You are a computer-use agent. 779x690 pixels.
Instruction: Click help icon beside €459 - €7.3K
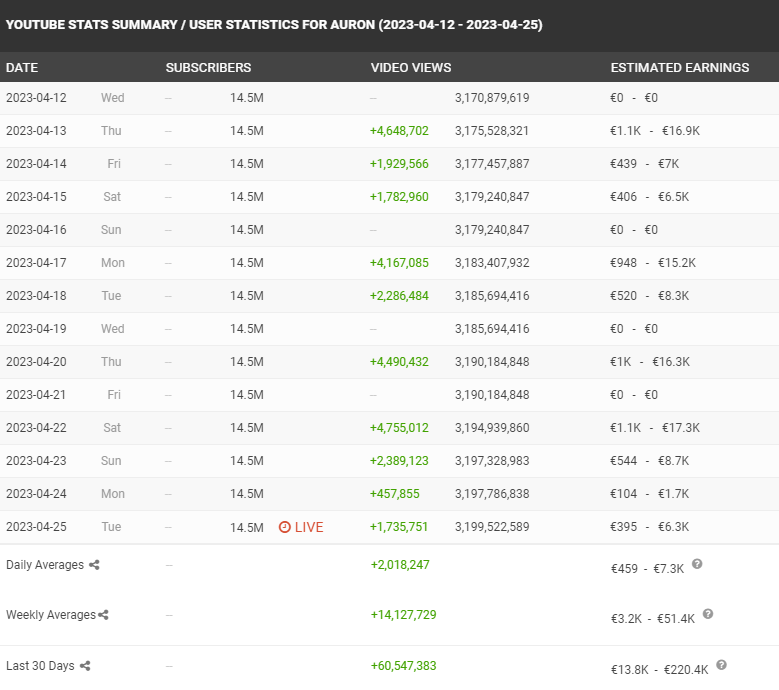(x=697, y=564)
